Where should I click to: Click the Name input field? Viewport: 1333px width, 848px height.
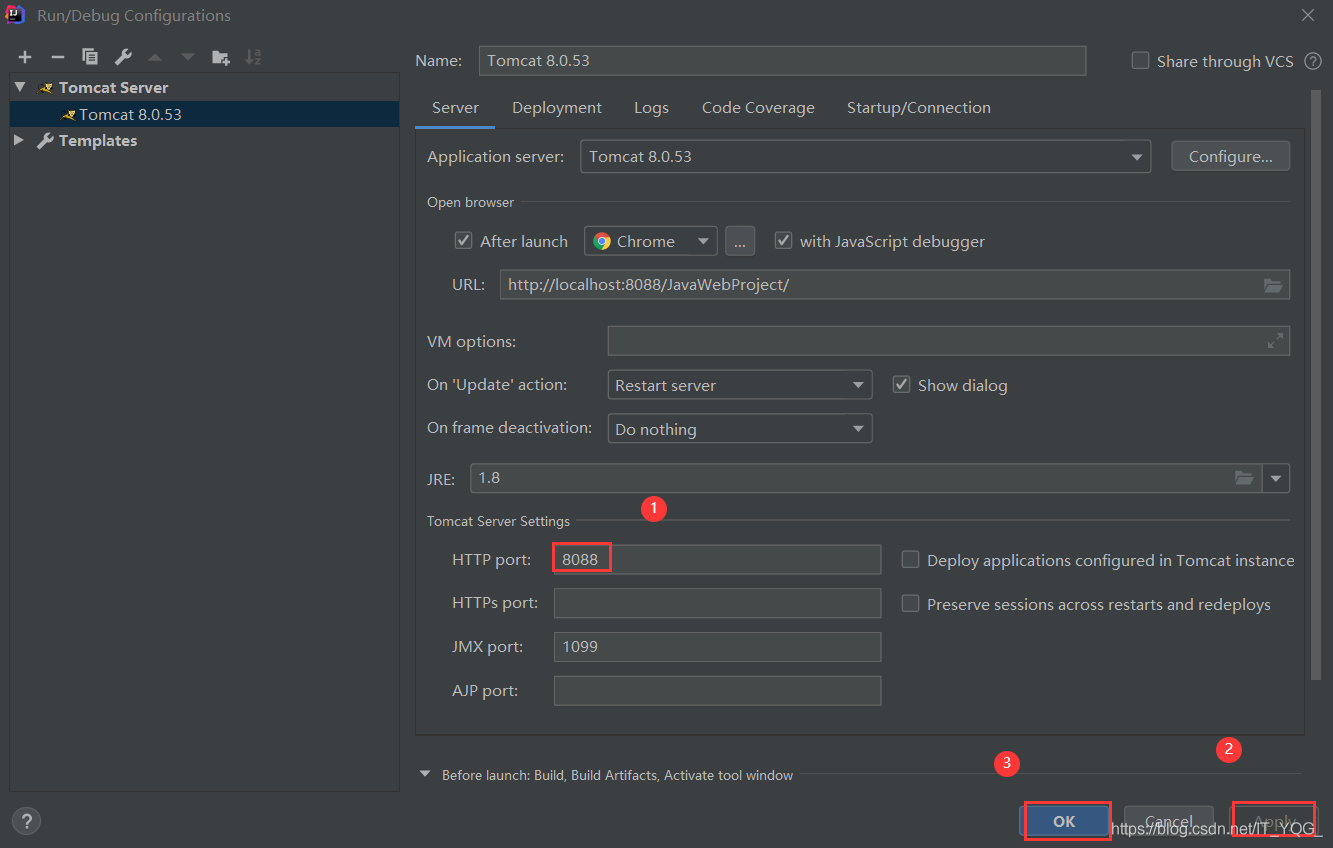782,61
